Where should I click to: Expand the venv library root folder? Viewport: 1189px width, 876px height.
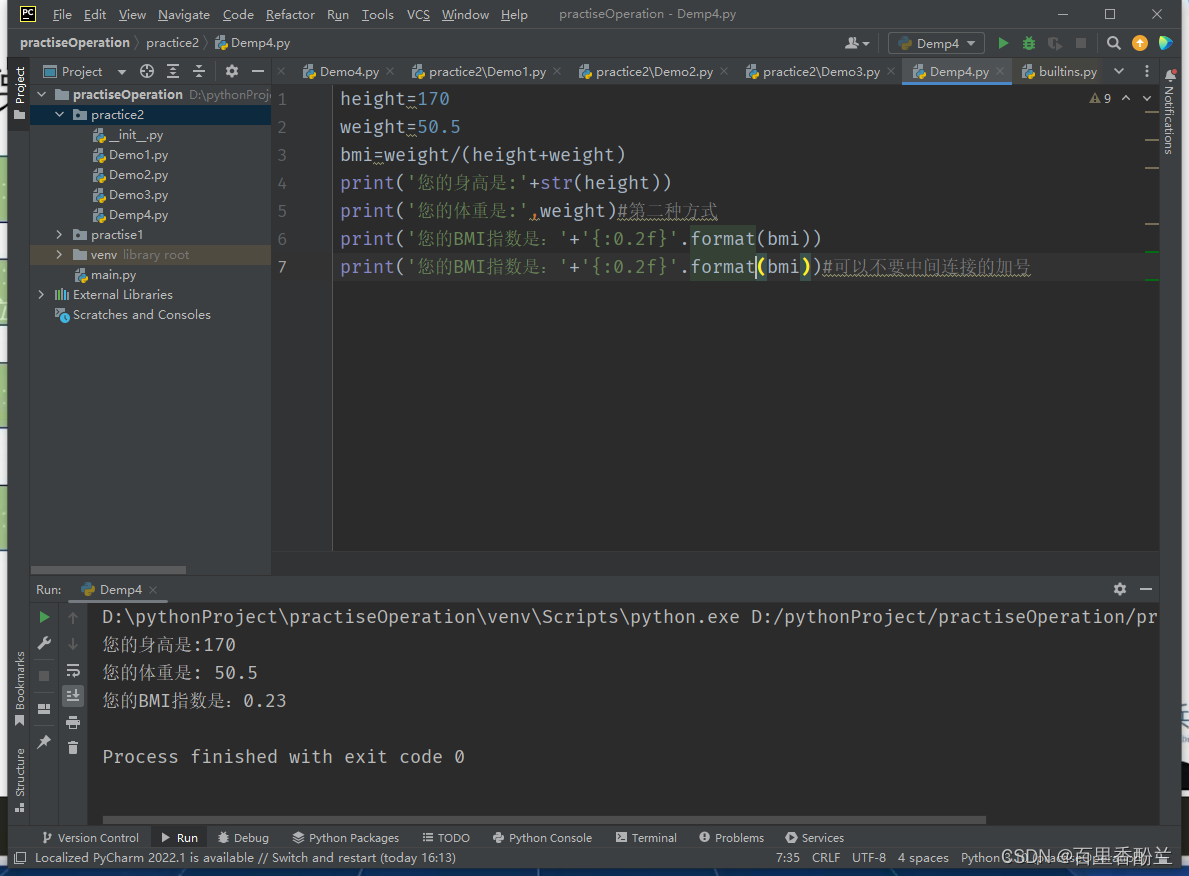[x=60, y=255]
